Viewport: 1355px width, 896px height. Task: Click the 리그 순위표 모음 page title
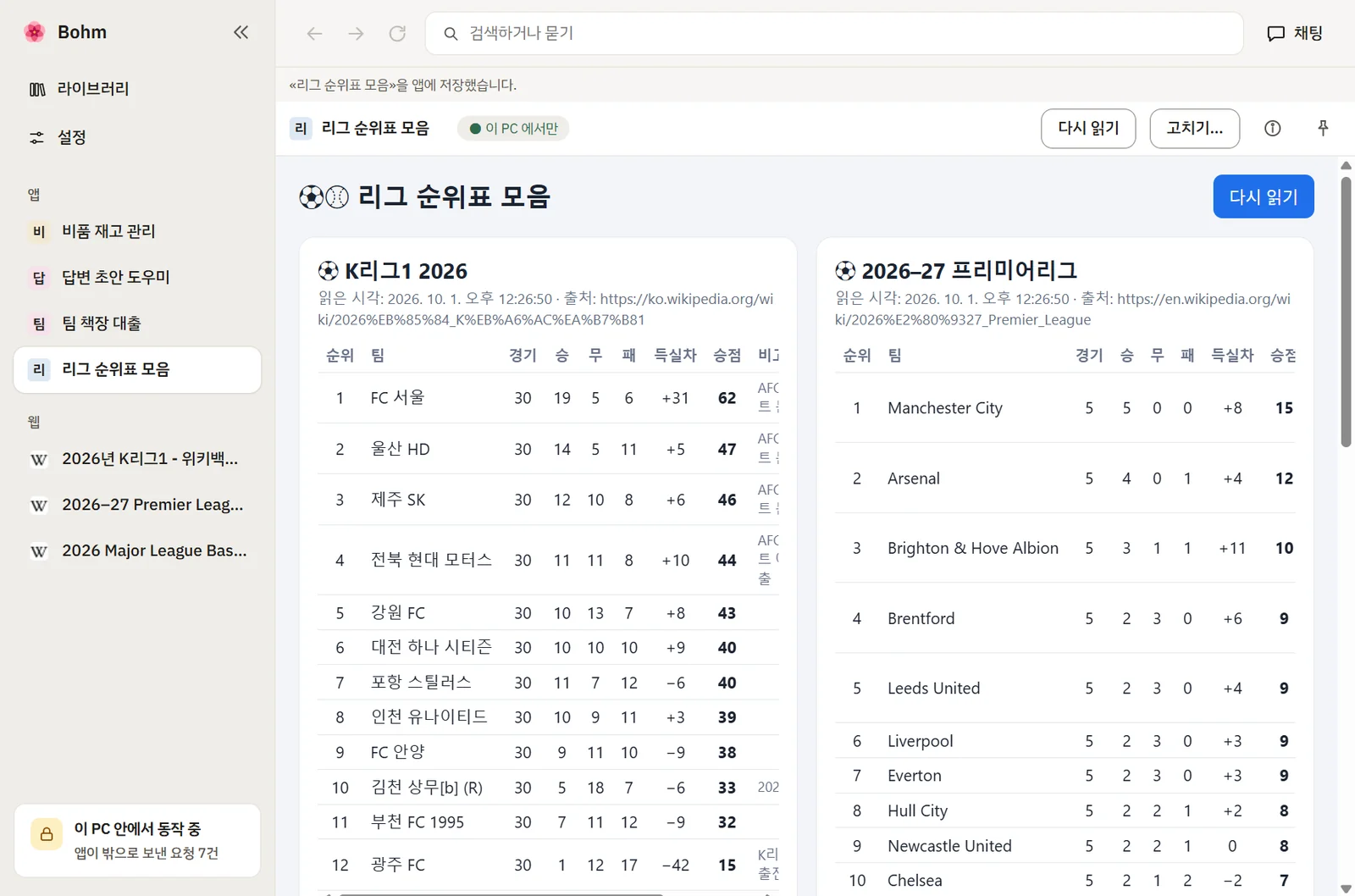454,196
